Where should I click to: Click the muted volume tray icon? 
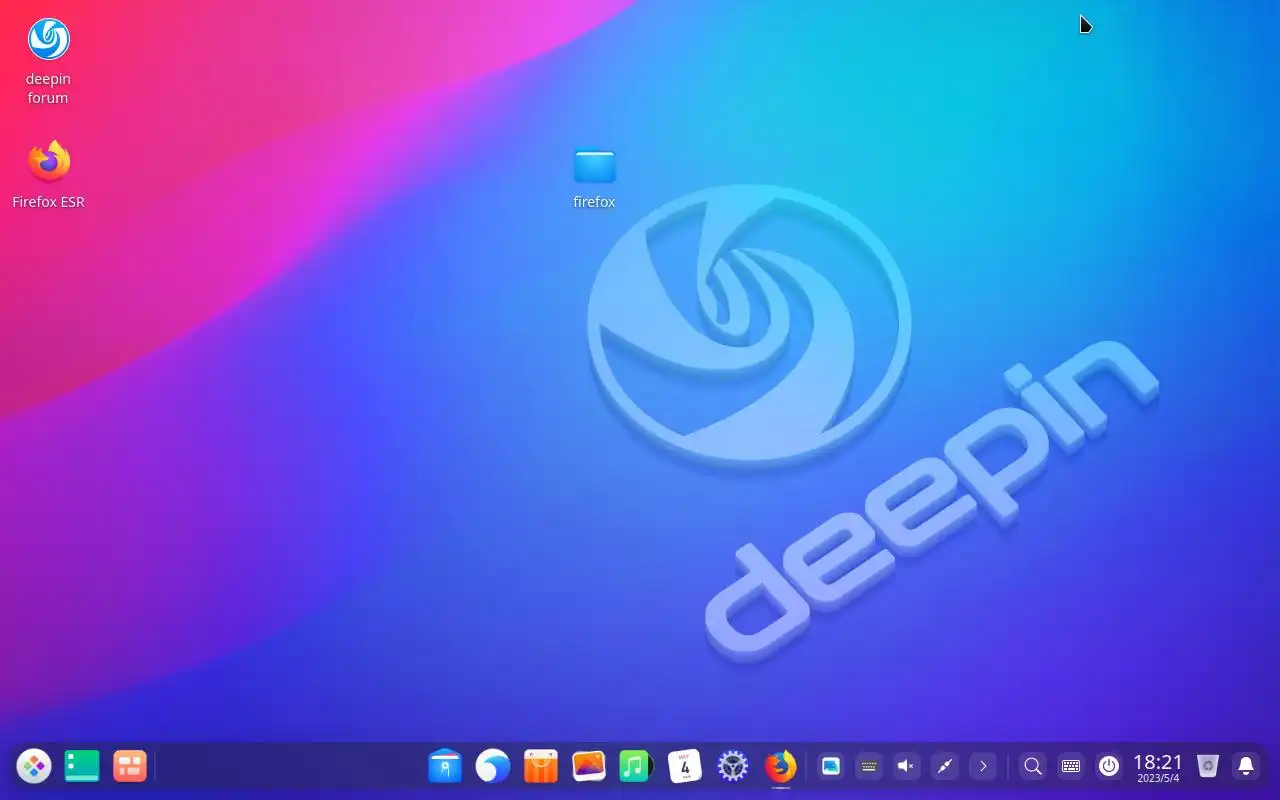click(x=907, y=767)
